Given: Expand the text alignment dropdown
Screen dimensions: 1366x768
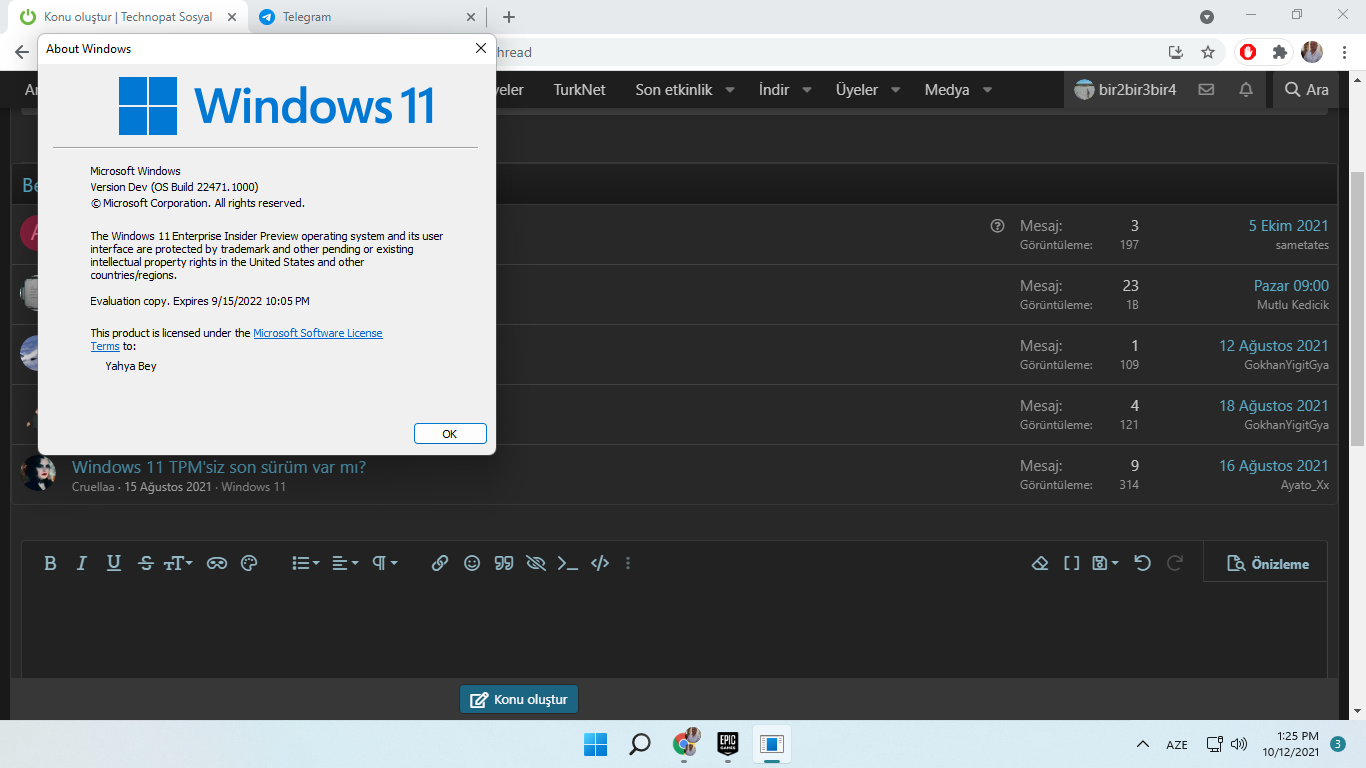Looking at the screenshot, I should point(345,563).
